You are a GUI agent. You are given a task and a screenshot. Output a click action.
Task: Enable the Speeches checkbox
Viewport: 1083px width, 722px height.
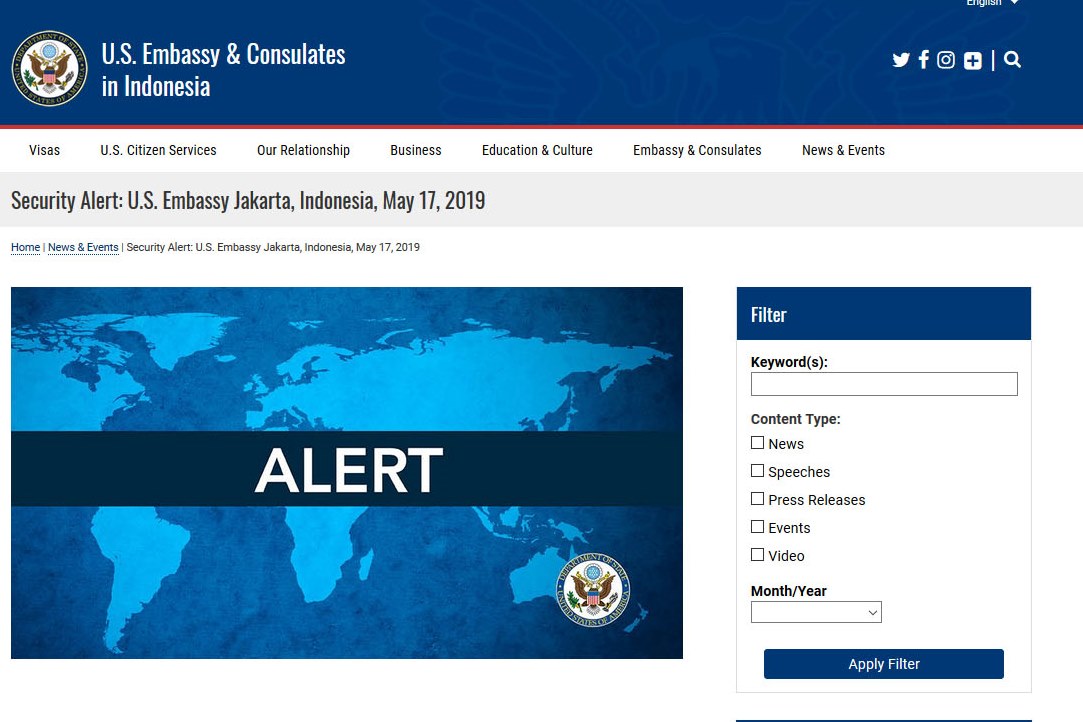[x=758, y=471]
